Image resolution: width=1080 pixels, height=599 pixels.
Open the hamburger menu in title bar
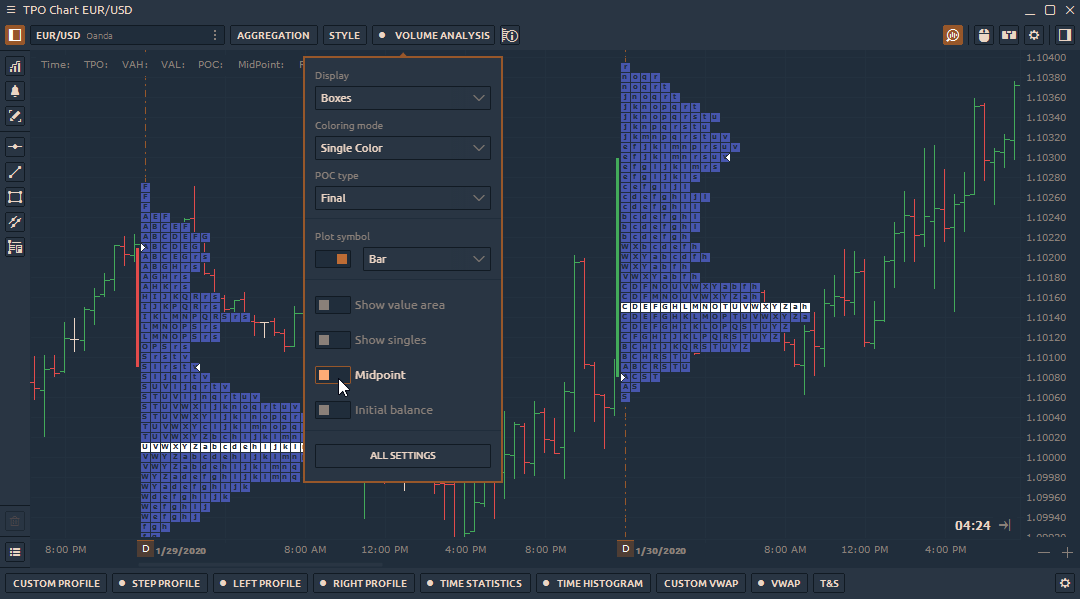click(10, 10)
